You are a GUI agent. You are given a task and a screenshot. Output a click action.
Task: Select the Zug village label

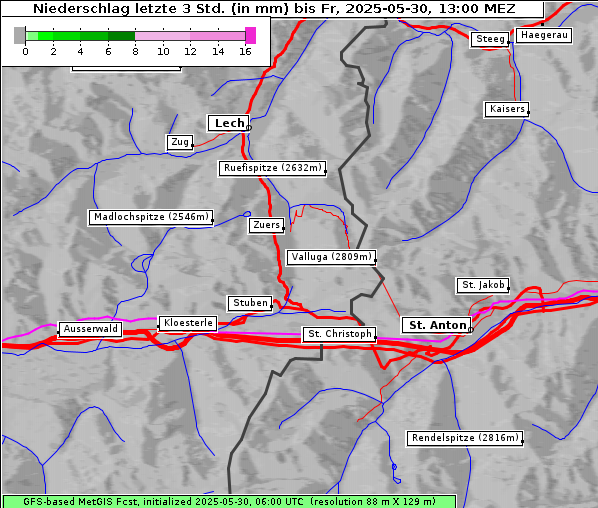(x=180, y=142)
